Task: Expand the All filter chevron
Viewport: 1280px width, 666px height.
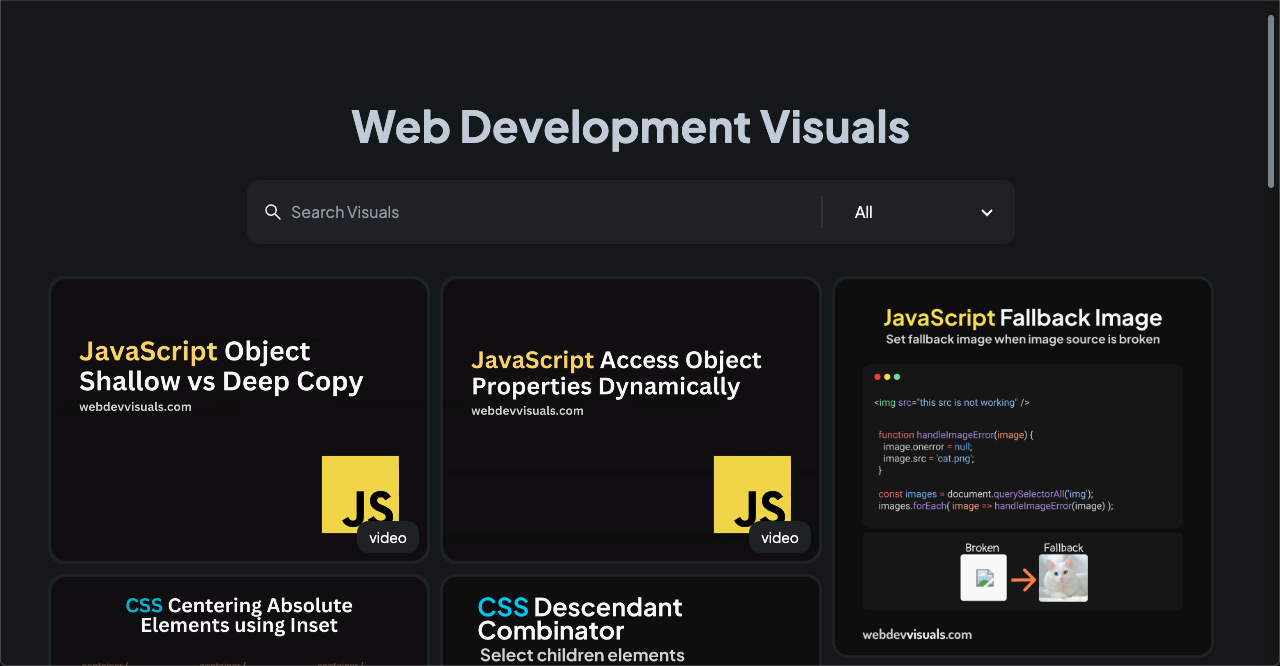Action: pyautogui.click(x=987, y=212)
